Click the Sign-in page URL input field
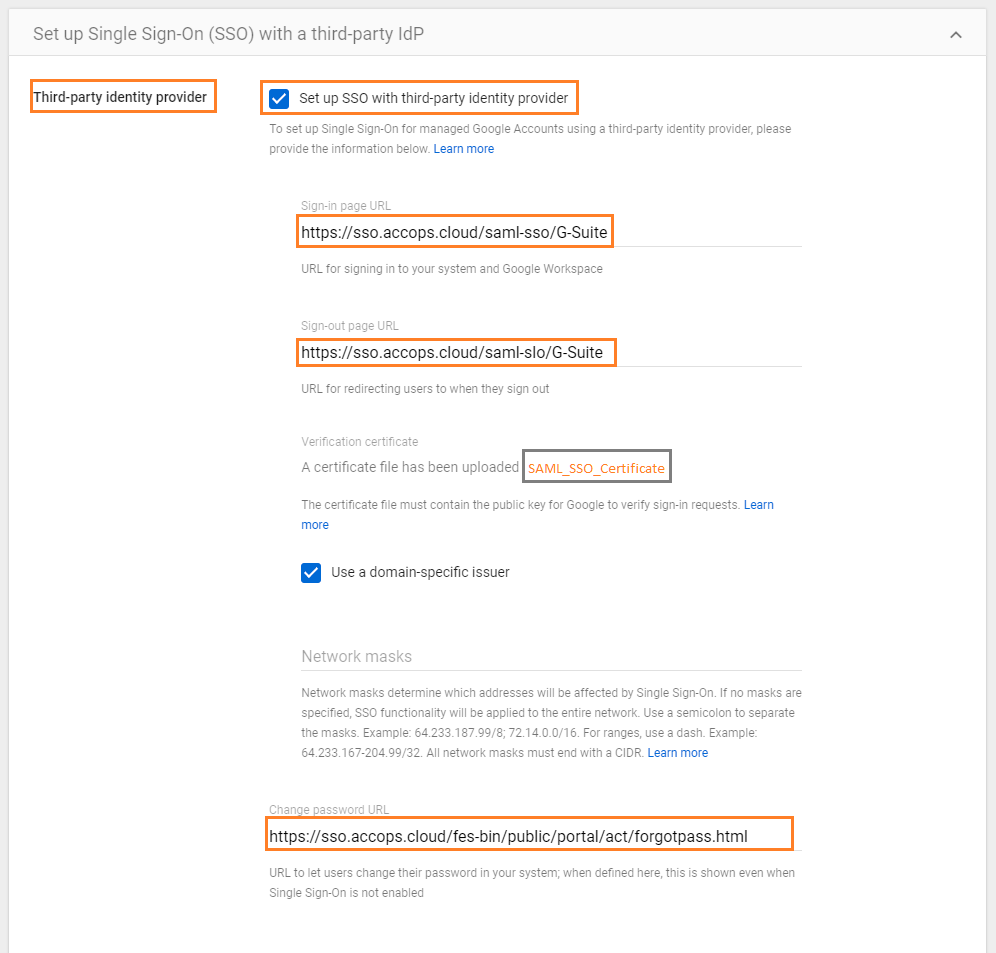Image resolution: width=996 pixels, height=953 pixels. click(551, 233)
